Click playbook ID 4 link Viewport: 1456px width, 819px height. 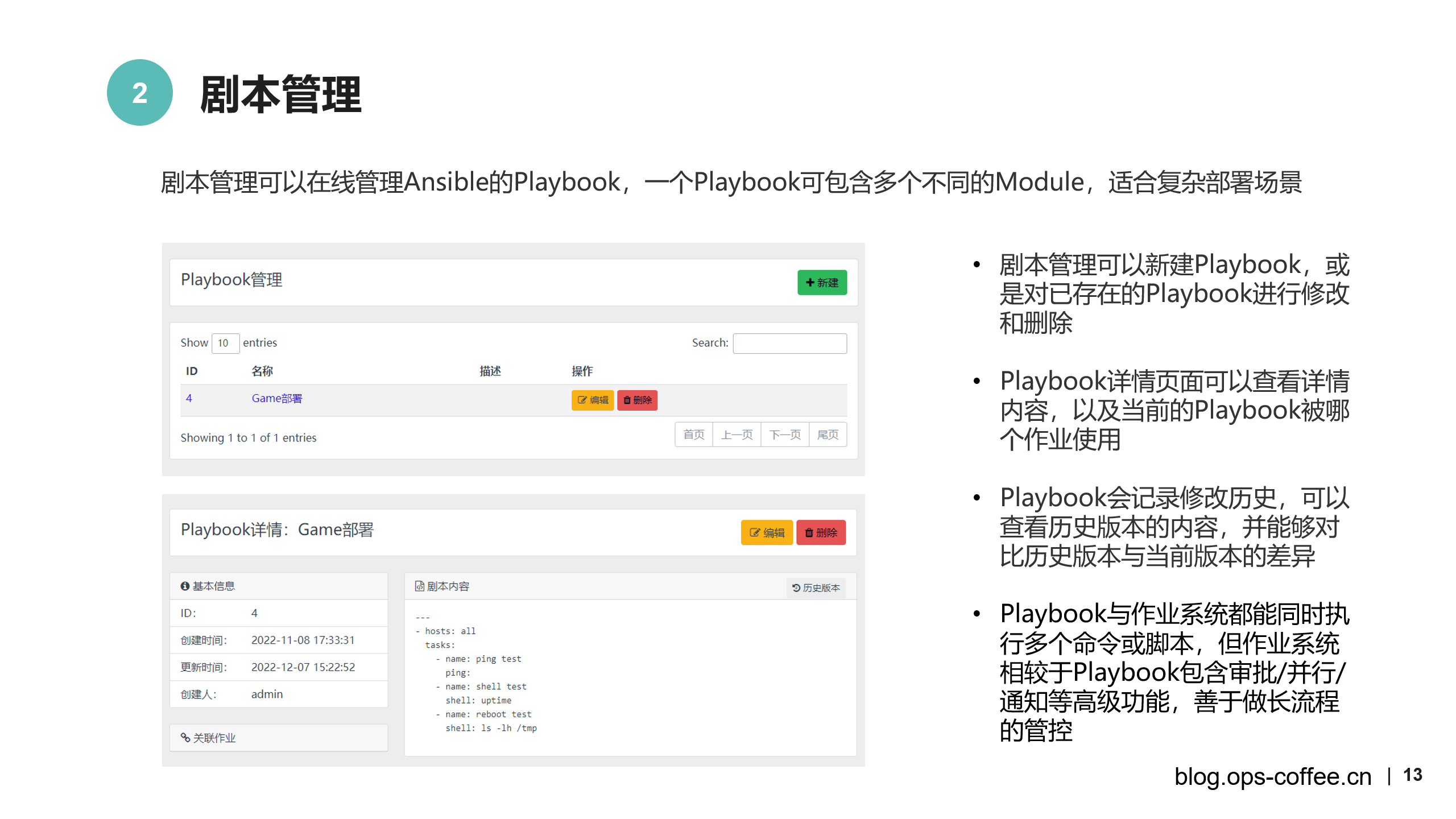189,398
